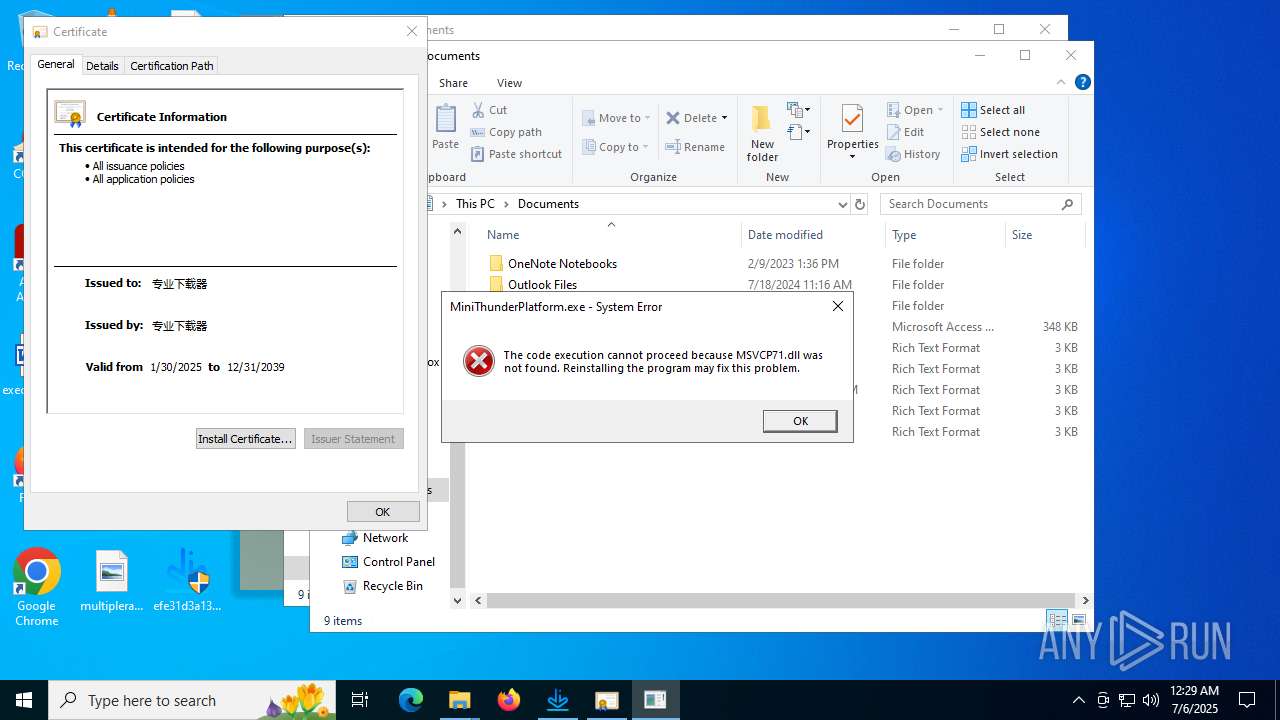Viewport: 1280px width, 720px height.
Task: Click the certificate ribbon icon beside Certificate Information
Action: 70,114
